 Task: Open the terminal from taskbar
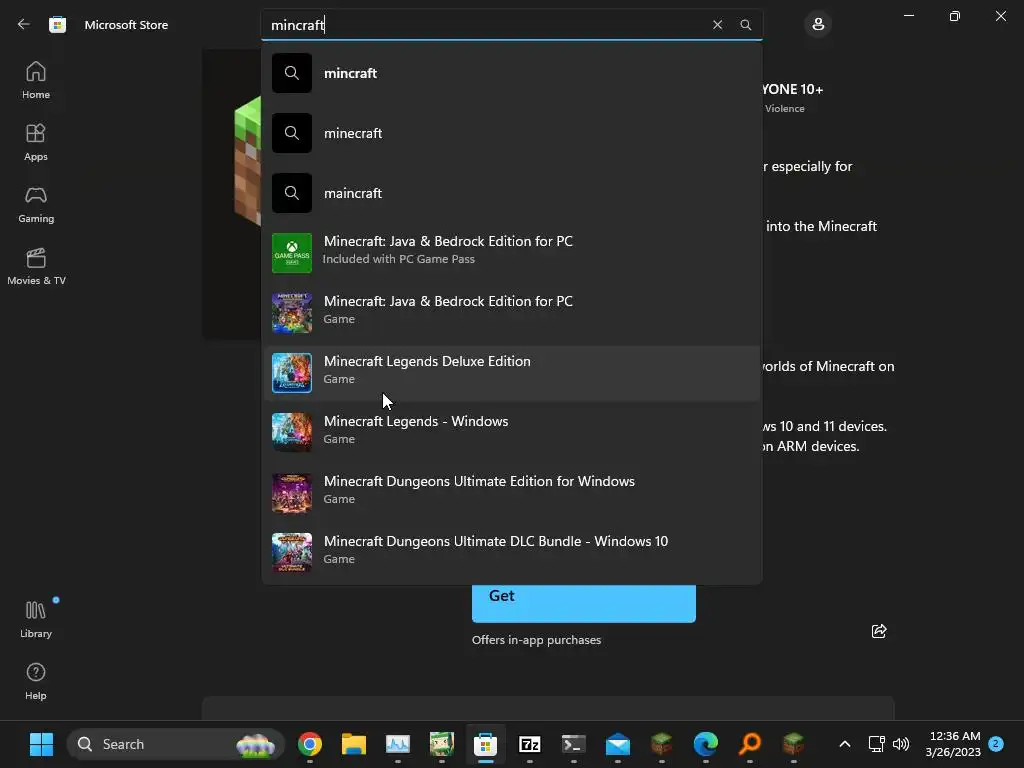(x=573, y=744)
